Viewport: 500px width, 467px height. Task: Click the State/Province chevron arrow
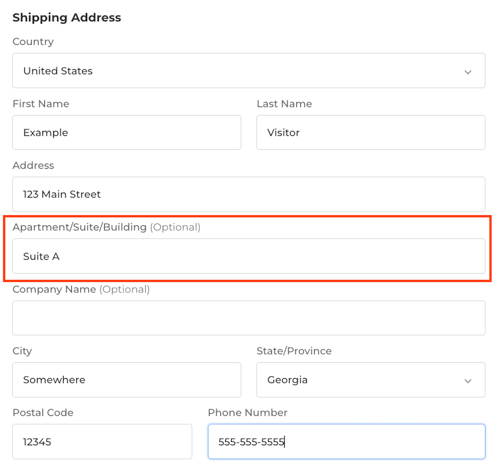(x=468, y=381)
